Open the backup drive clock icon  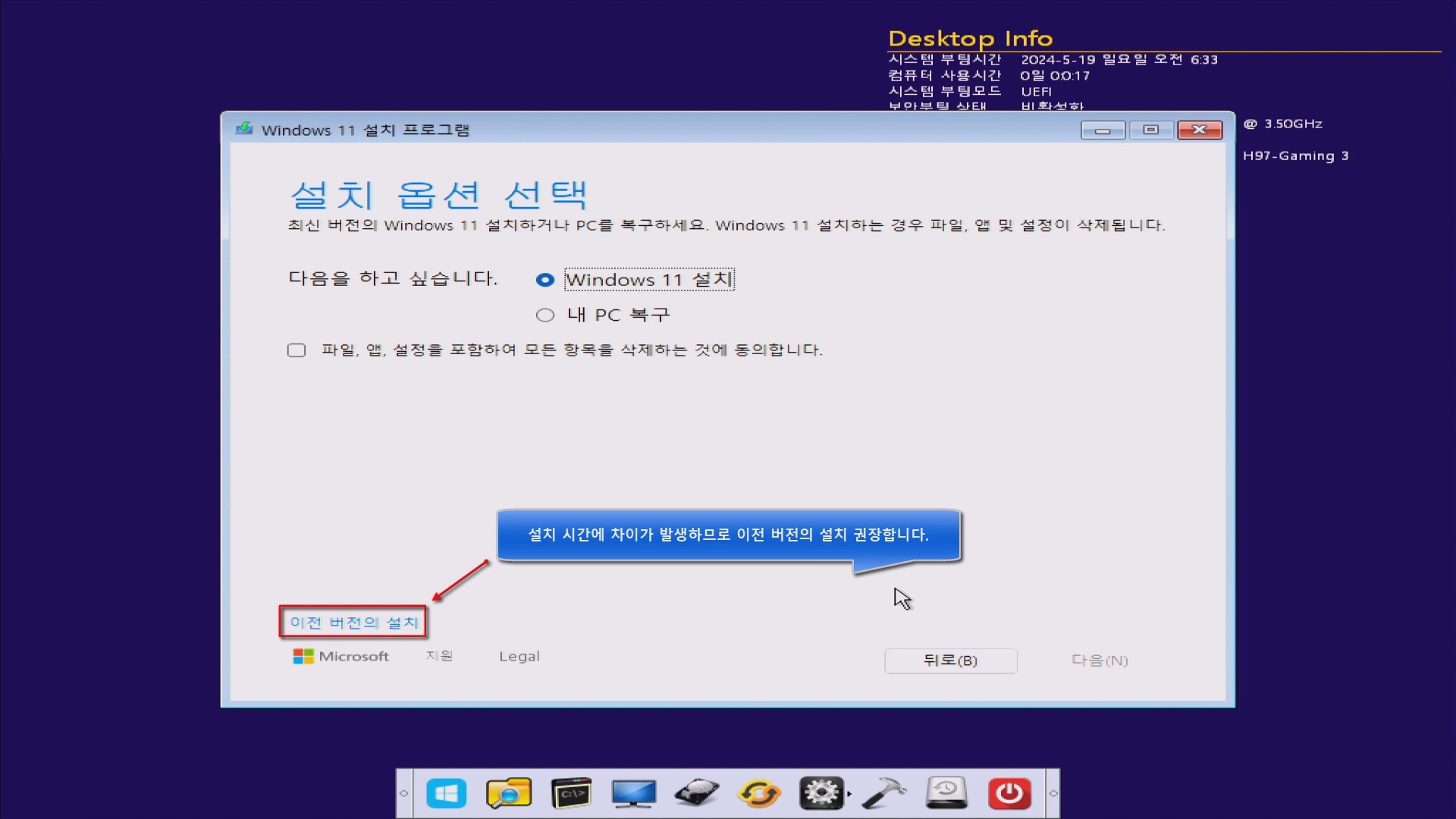click(946, 793)
